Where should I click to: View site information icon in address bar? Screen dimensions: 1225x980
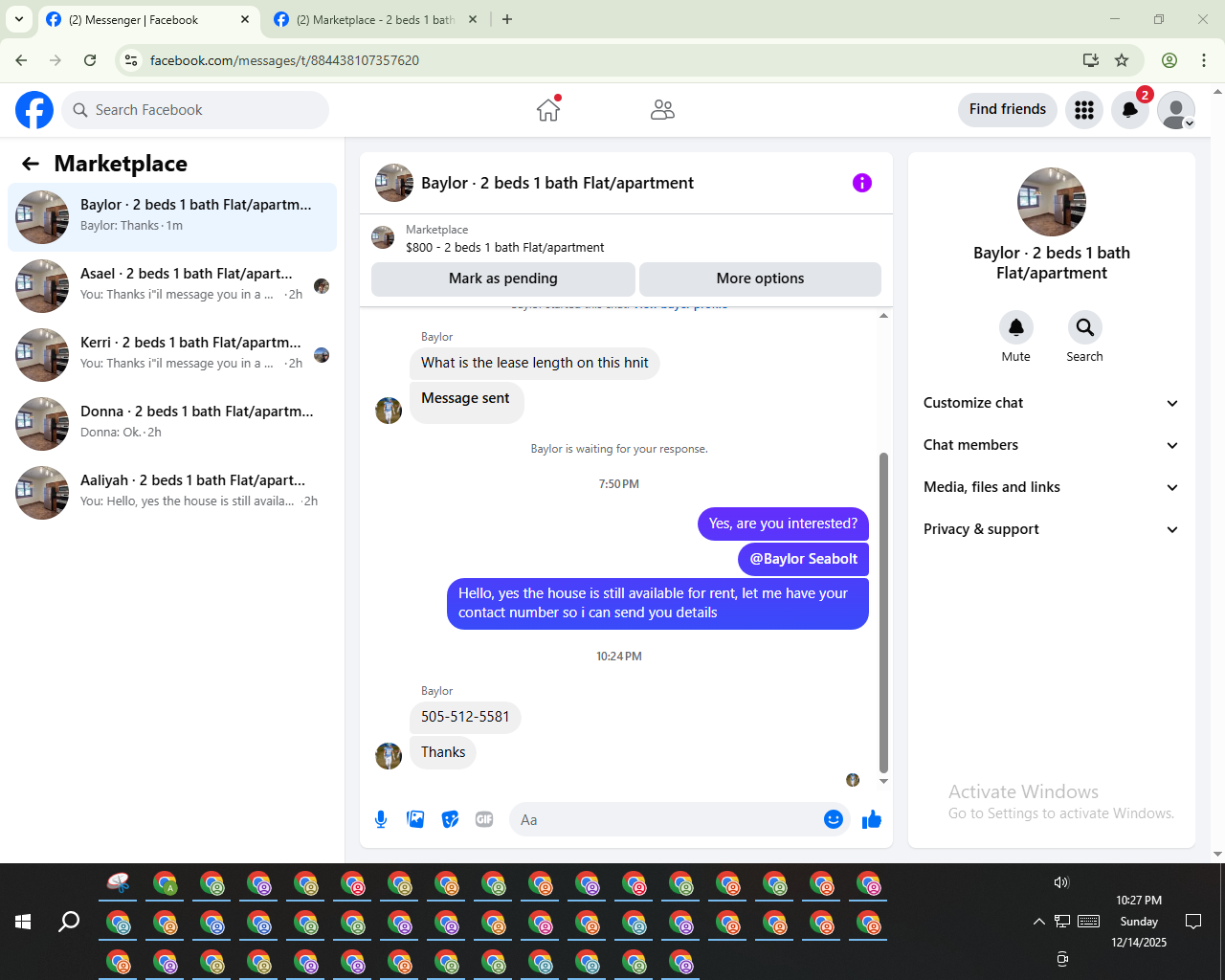click(x=131, y=60)
